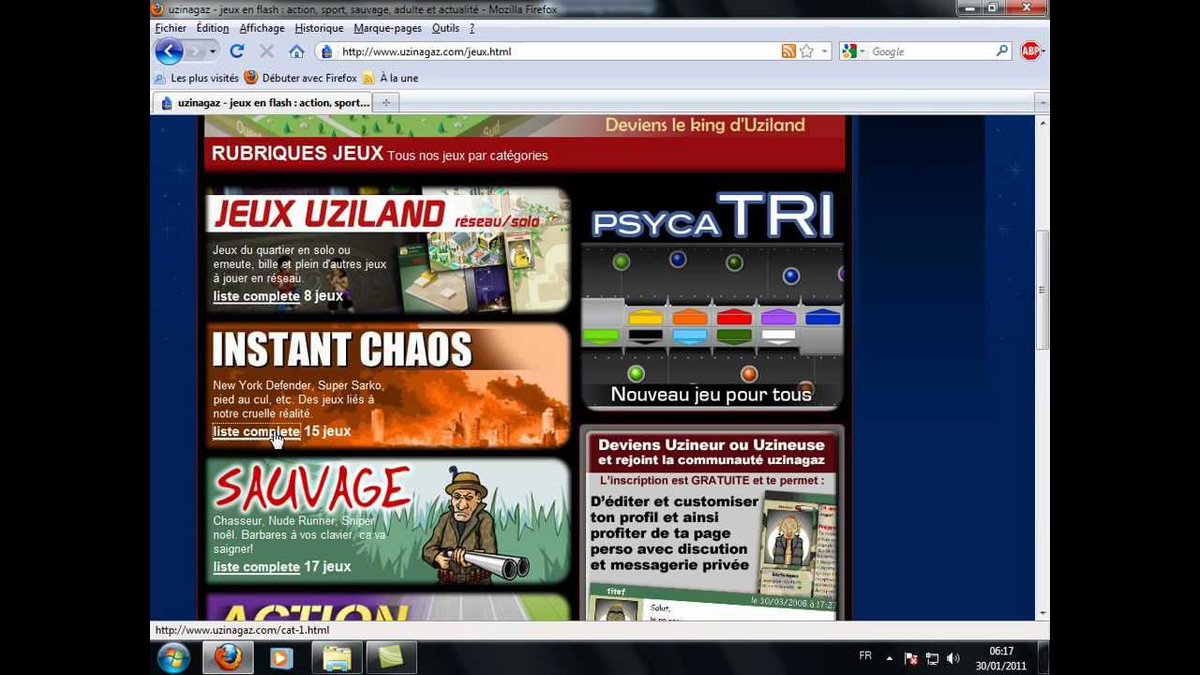Viewport: 1200px width, 675px height.
Task: Subscribe via the RSS feed icon
Action: [x=789, y=51]
